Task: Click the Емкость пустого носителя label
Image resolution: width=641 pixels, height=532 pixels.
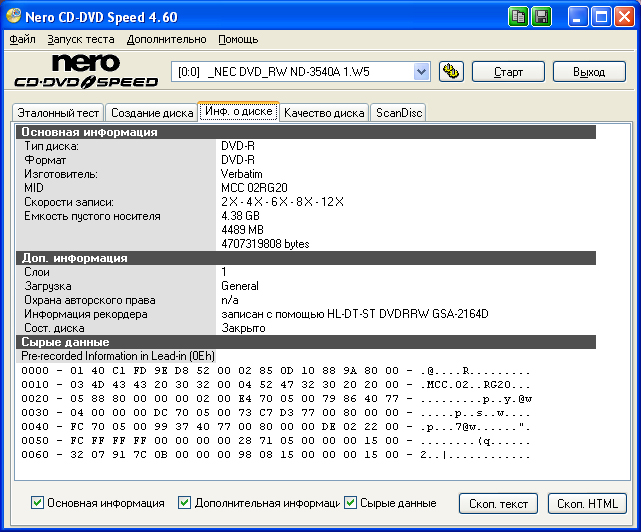Action: click(92, 215)
